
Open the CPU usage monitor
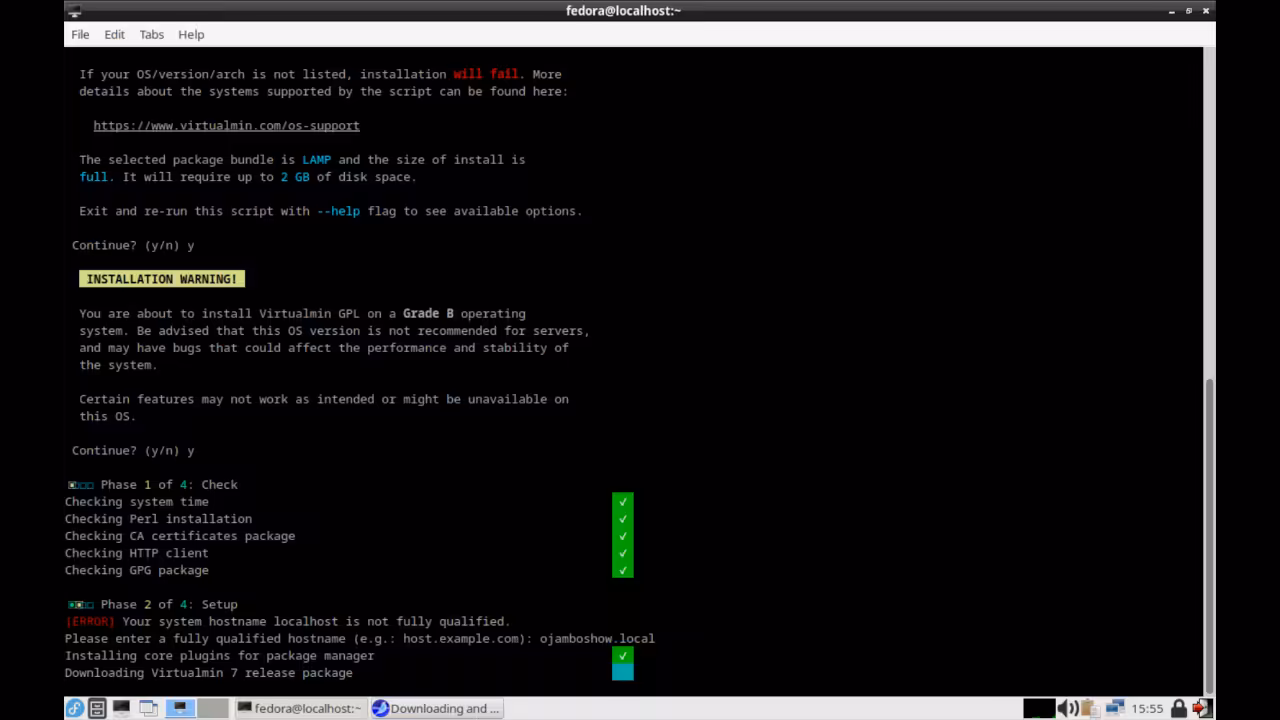(1039, 708)
